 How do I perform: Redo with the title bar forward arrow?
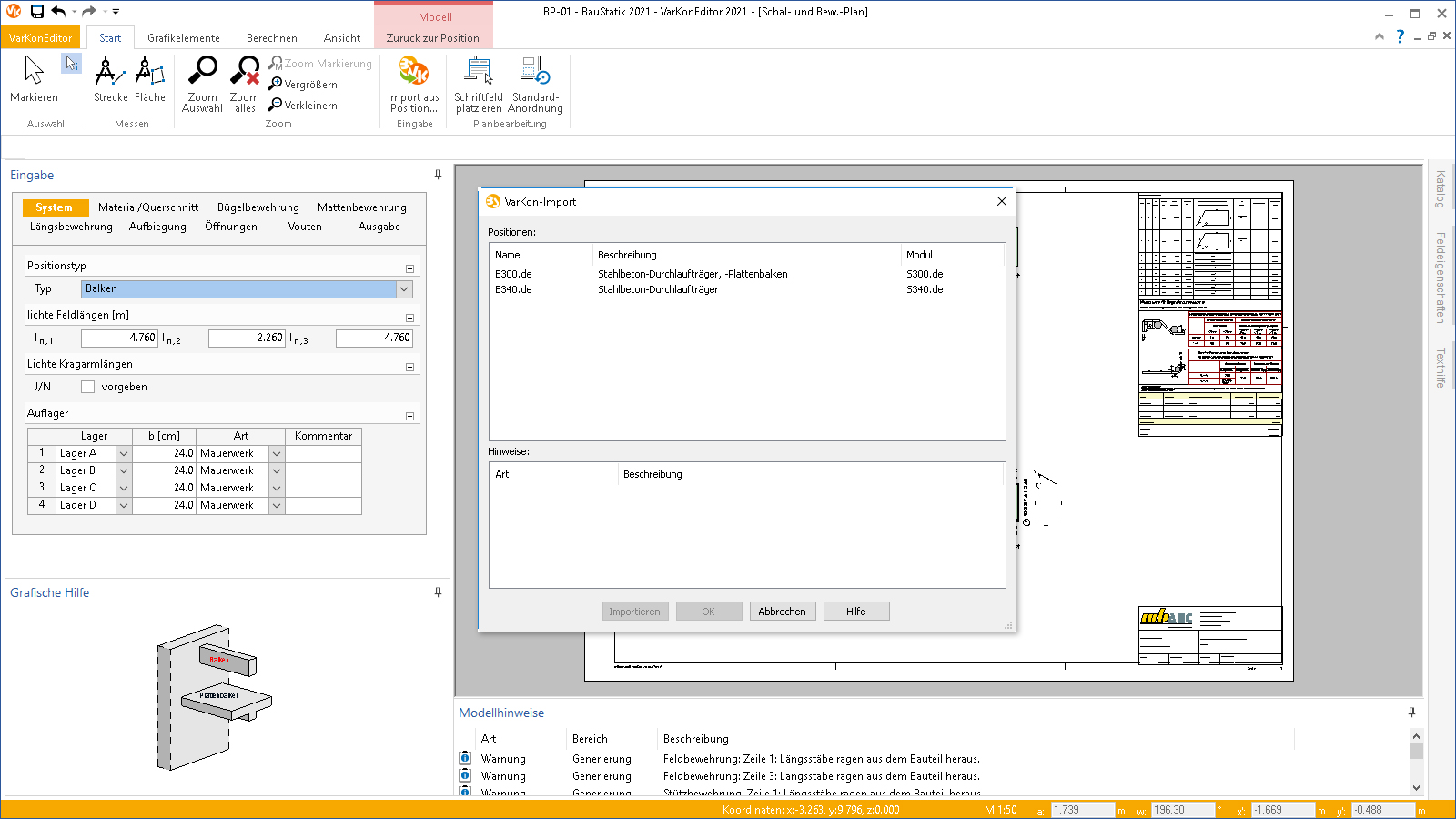click(88, 12)
